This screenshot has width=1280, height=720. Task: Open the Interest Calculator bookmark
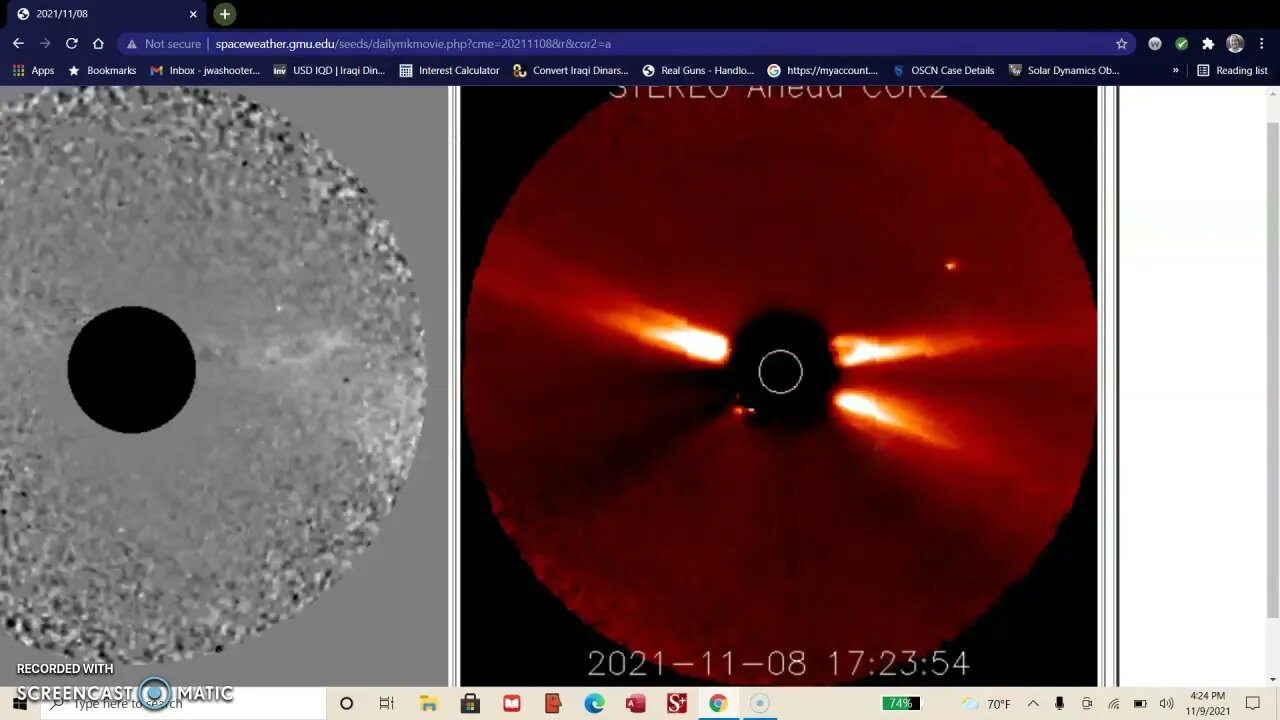coord(449,71)
